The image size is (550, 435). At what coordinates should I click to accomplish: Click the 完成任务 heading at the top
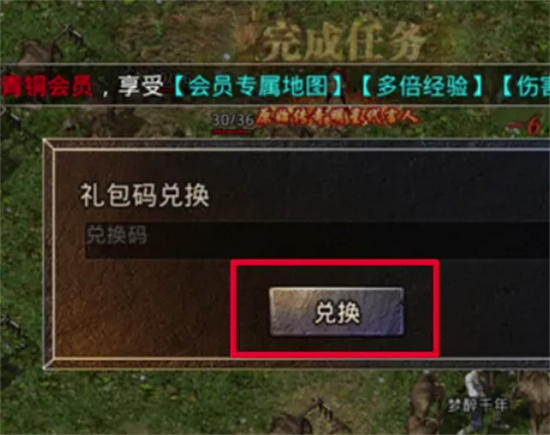pyautogui.click(x=344, y=42)
